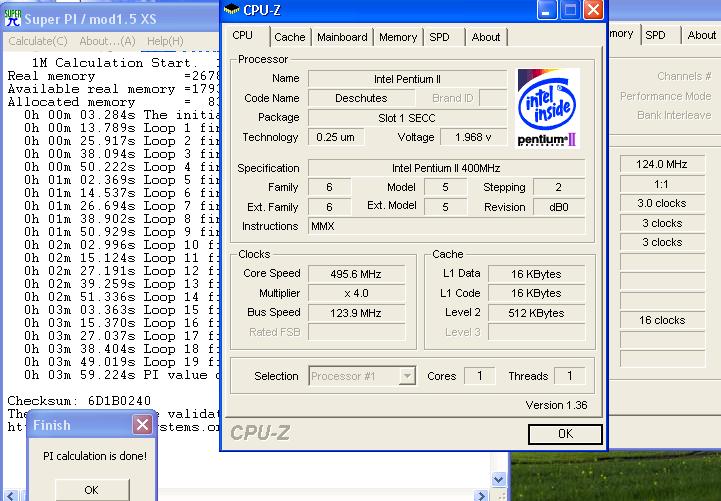Click the '1M Calculation Start' line in Super PI
This screenshot has width=721, height=501.
coord(115,63)
